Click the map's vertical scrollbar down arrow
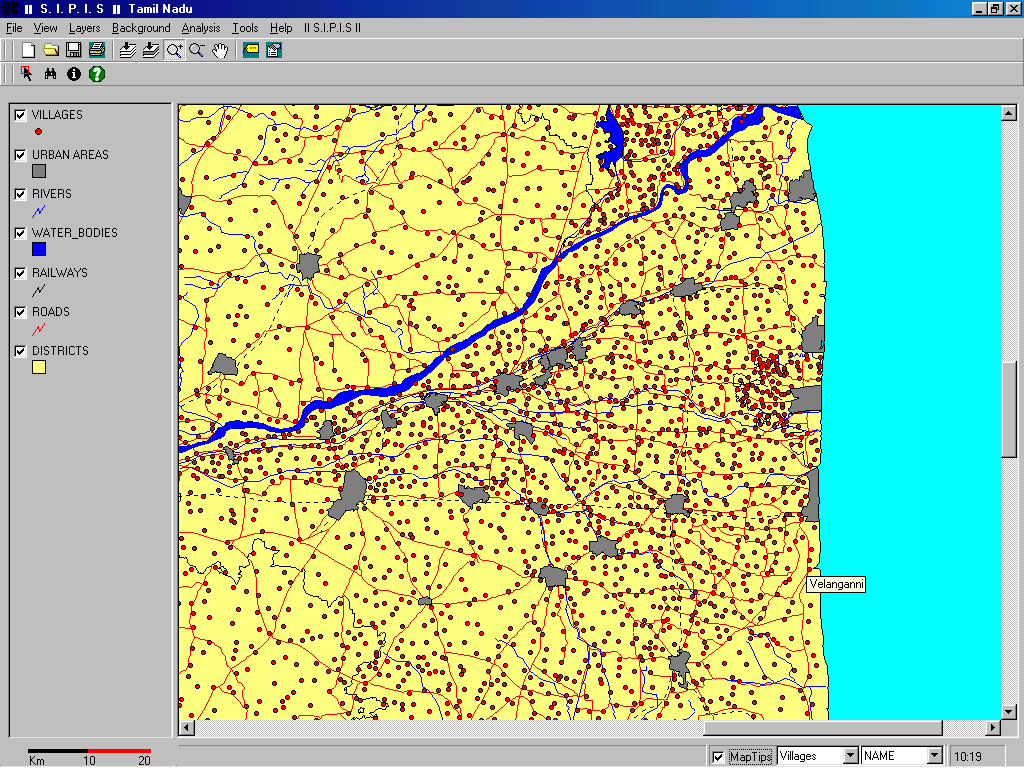Image resolution: width=1024 pixels, height=768 pixels. click(x=1009, y=712)
